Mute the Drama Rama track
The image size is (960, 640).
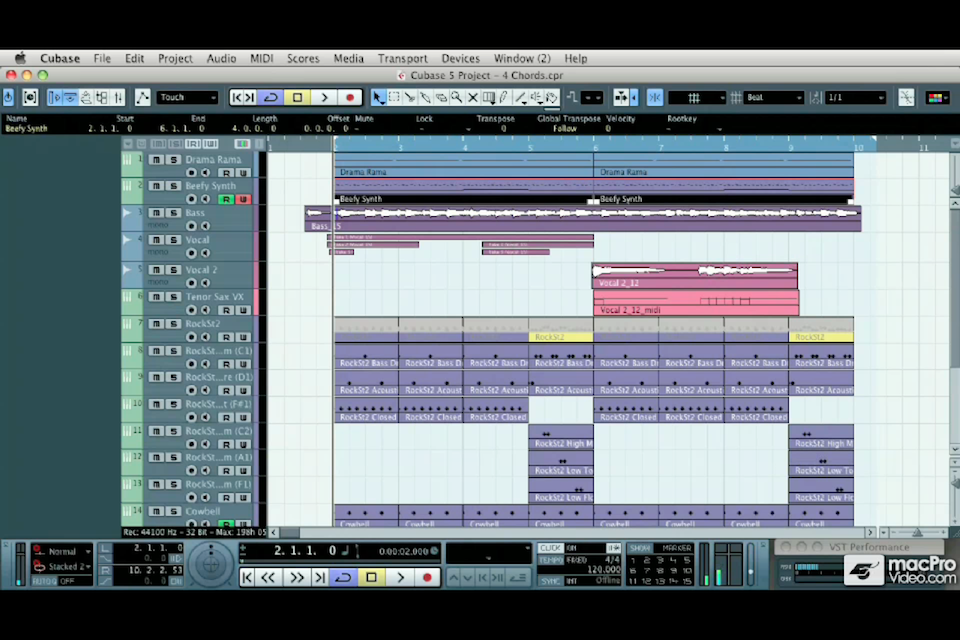coord(157,159)
